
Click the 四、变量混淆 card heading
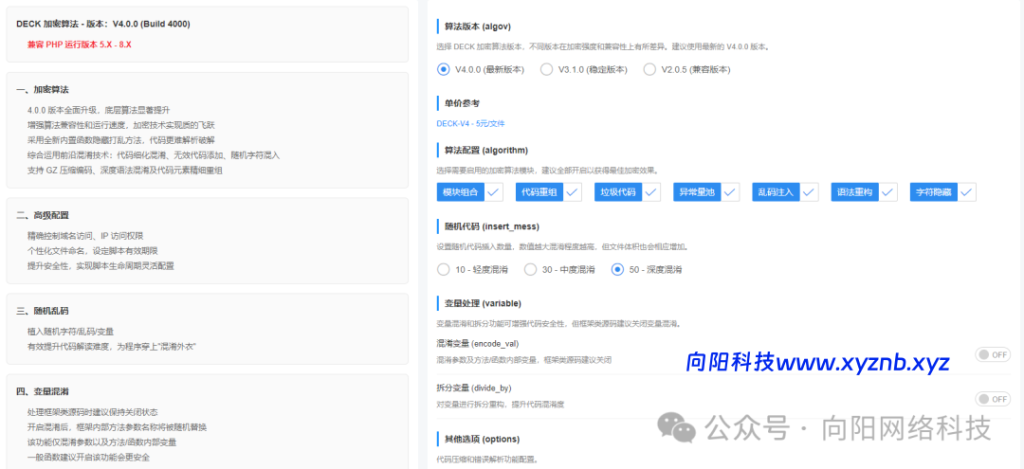click(42, 391)
